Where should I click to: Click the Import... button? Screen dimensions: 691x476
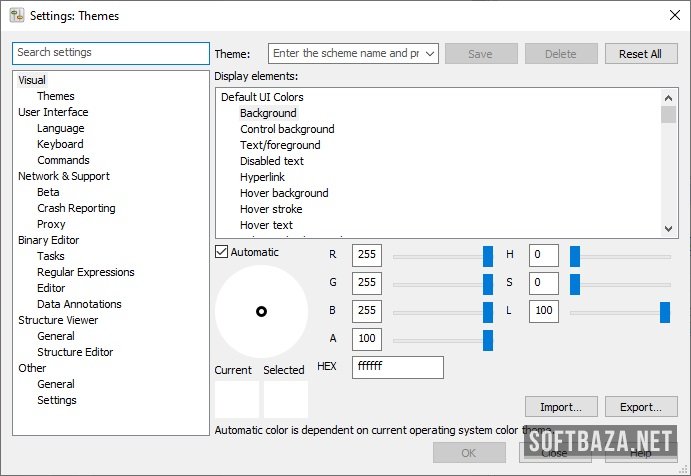click(x=560, y=407)
